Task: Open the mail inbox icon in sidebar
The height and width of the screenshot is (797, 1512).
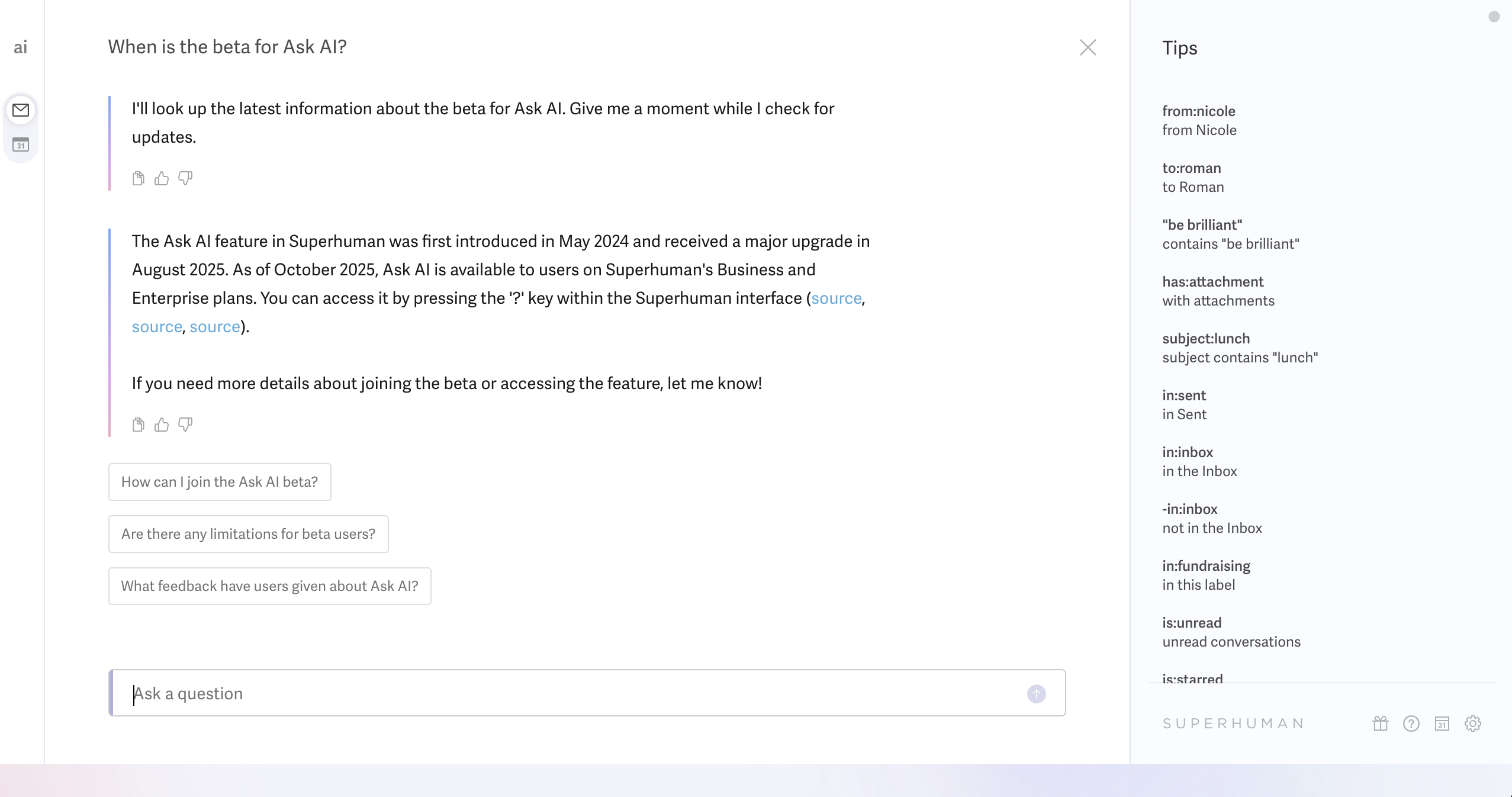Action: (x=21, y=110)
